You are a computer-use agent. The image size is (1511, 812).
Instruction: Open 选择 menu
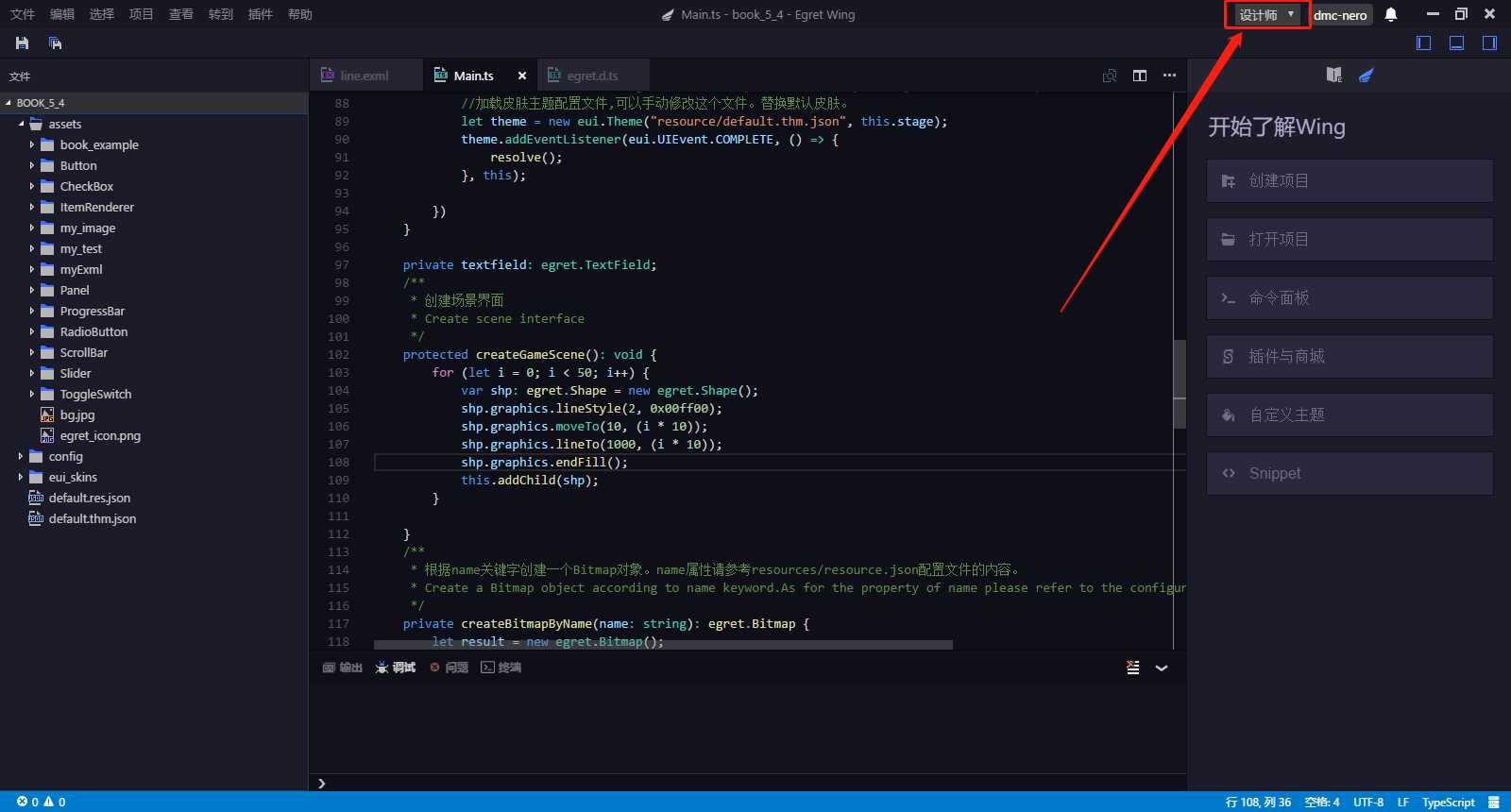point(102,14)
